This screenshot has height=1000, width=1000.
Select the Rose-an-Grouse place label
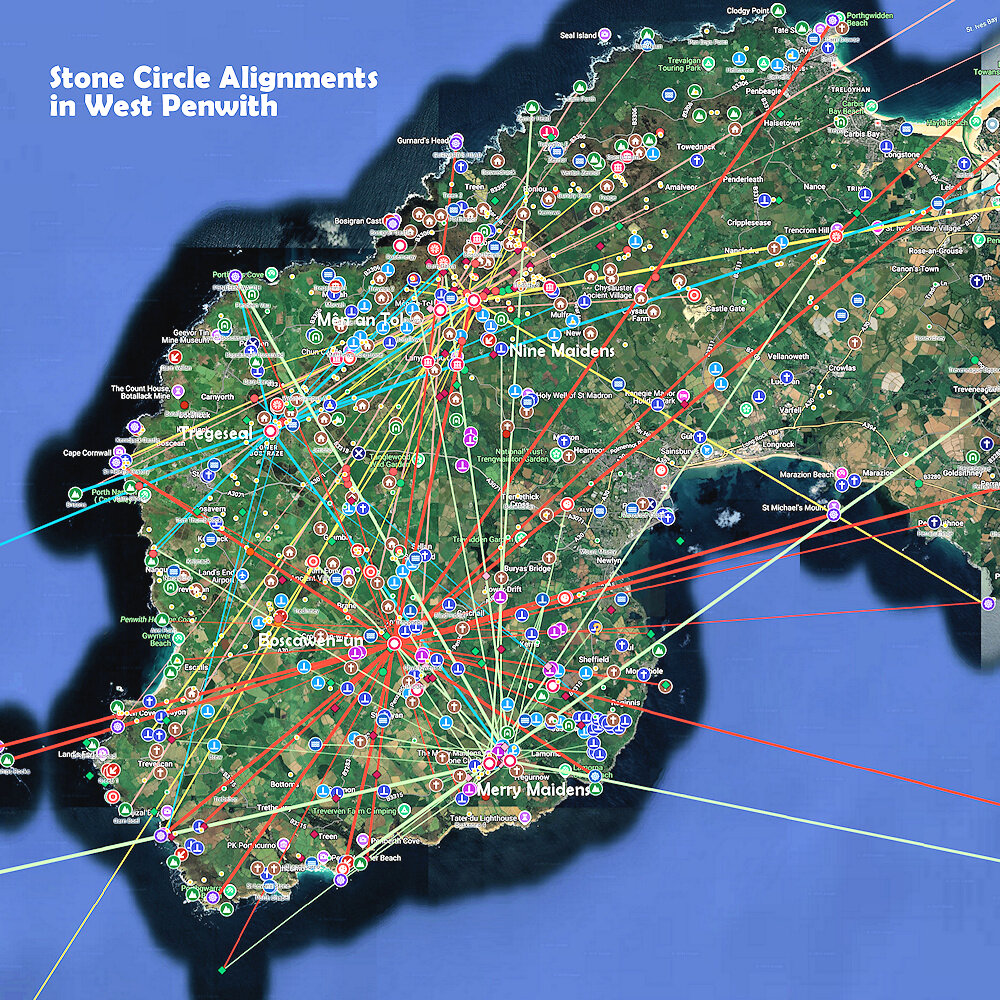[x=935, y=251]
